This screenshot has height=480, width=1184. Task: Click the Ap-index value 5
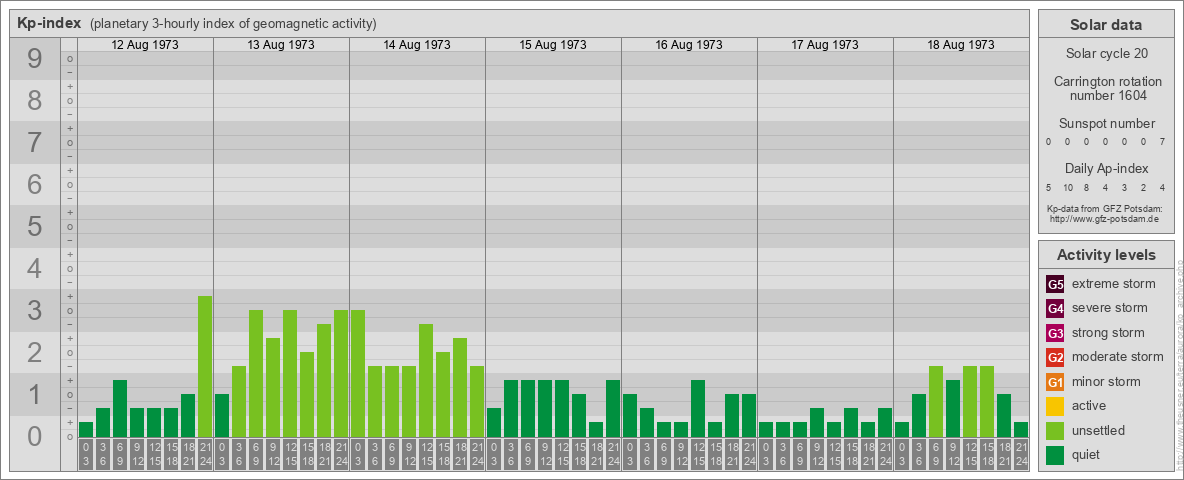1049,187
